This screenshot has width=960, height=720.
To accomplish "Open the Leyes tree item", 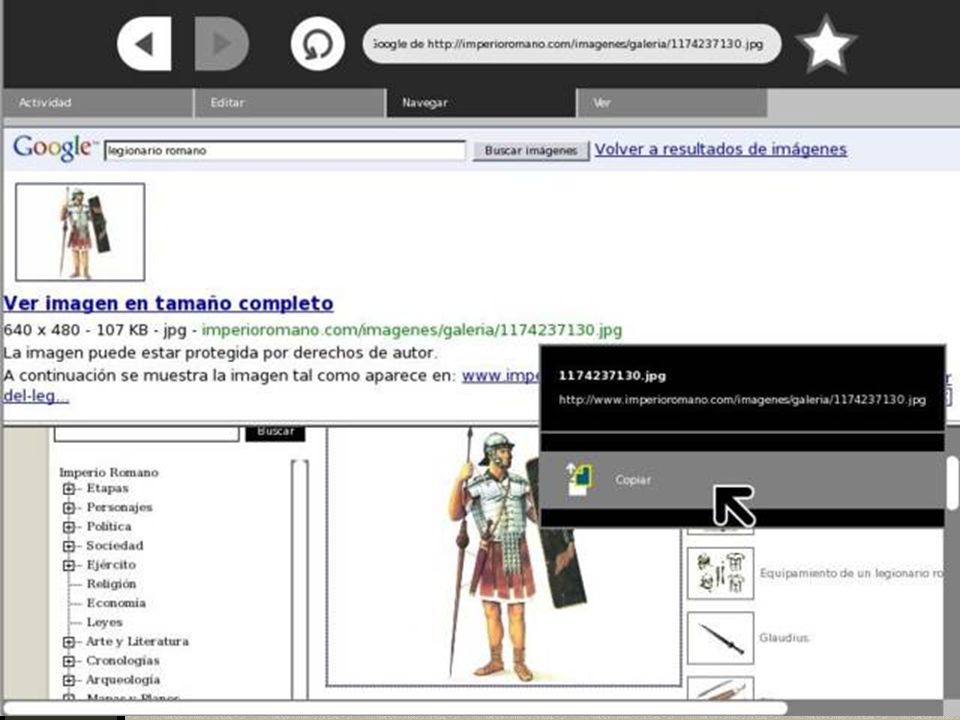I will coord(105,623).
